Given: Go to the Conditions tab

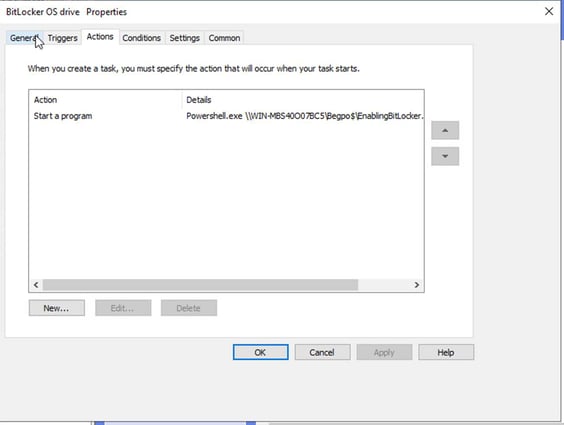Looking at the screenshot, I should 141,38.
